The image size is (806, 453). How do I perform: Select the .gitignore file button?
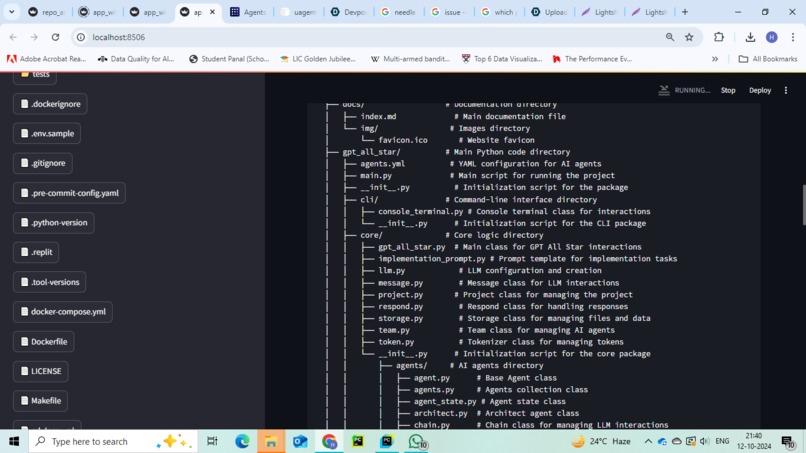[43, 163]
